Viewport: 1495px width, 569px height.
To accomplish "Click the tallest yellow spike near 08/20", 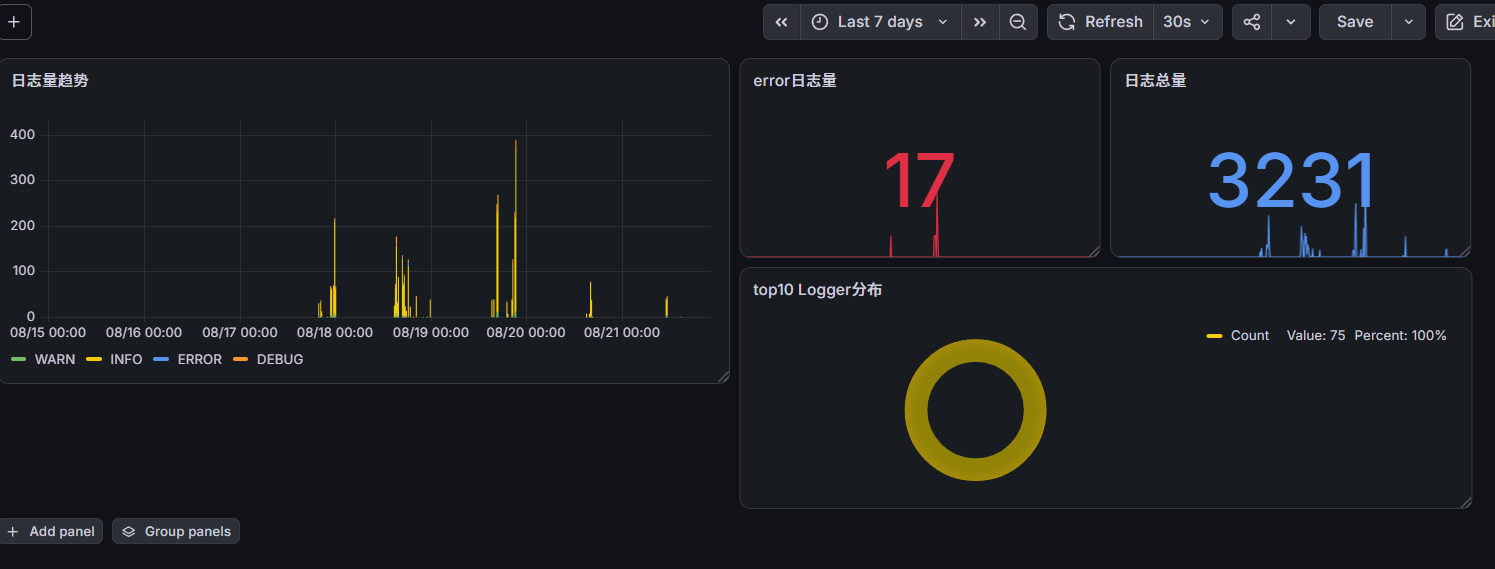I will coord(516,228).
